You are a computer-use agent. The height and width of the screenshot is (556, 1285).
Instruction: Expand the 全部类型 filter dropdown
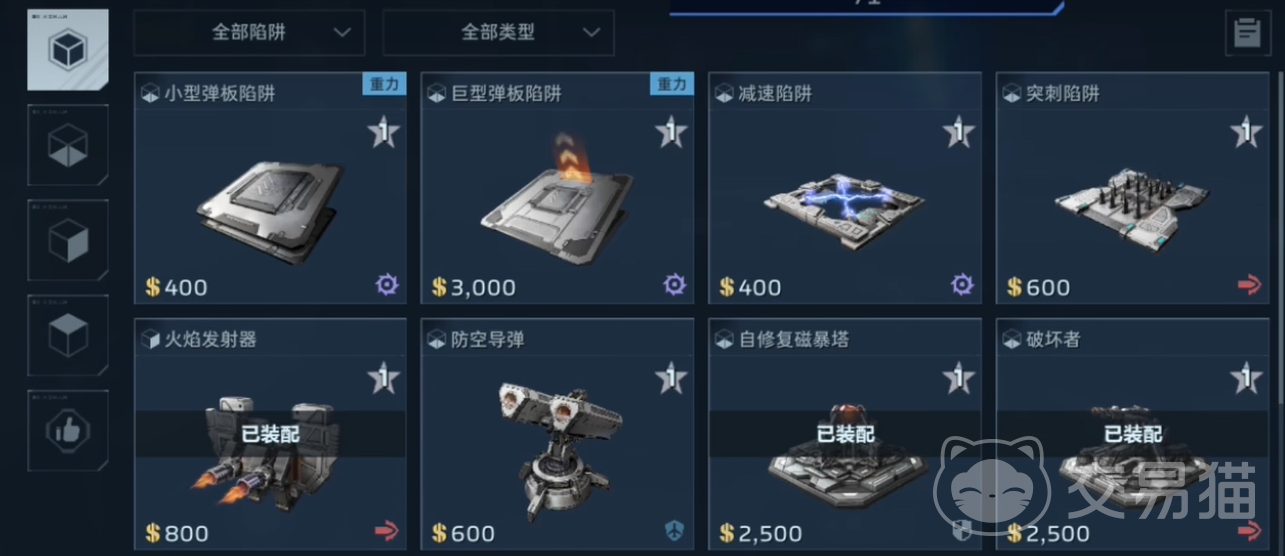499,32
